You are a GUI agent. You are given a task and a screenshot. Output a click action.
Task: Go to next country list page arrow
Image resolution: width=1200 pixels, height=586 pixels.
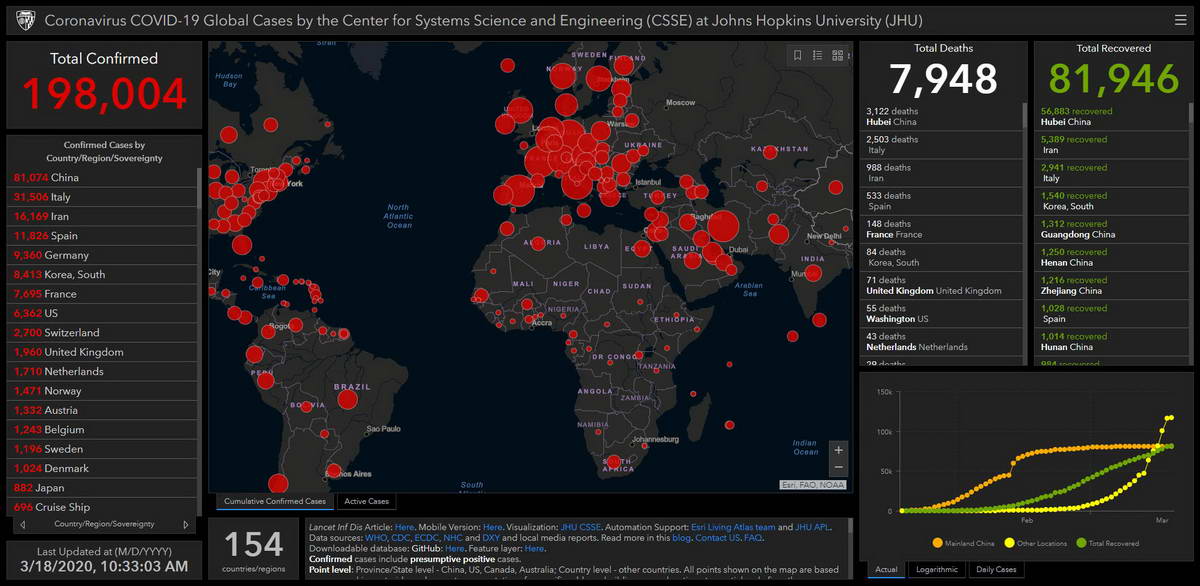pos(186,524)
